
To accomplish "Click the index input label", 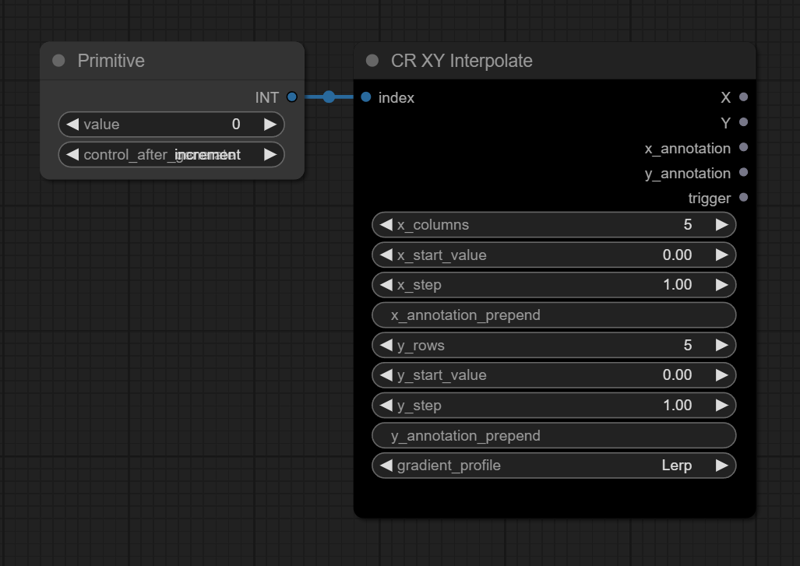I will (396, 97).
